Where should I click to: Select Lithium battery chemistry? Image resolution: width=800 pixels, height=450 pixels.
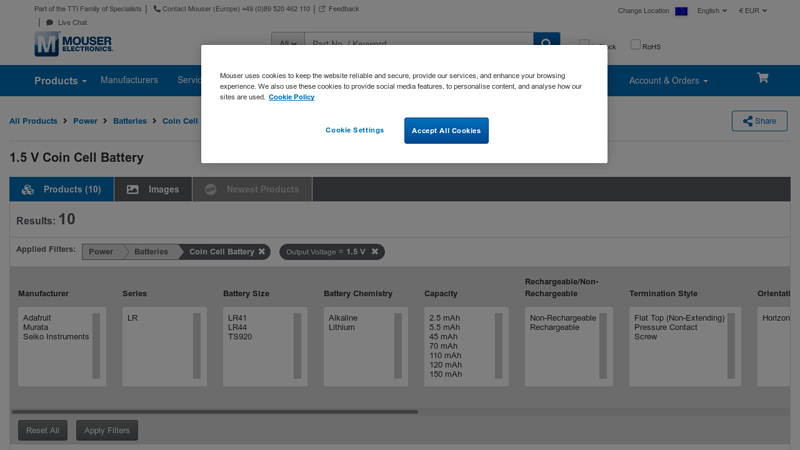click(341, 327)
